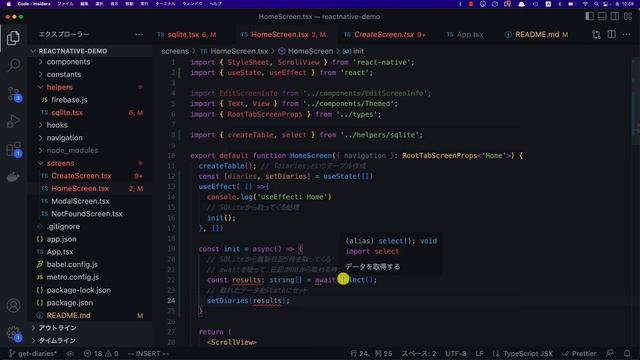Screen dimensions: 640x360
Task: Open the ターミナル menu in menu bar
Action: (x=165, y=4)
